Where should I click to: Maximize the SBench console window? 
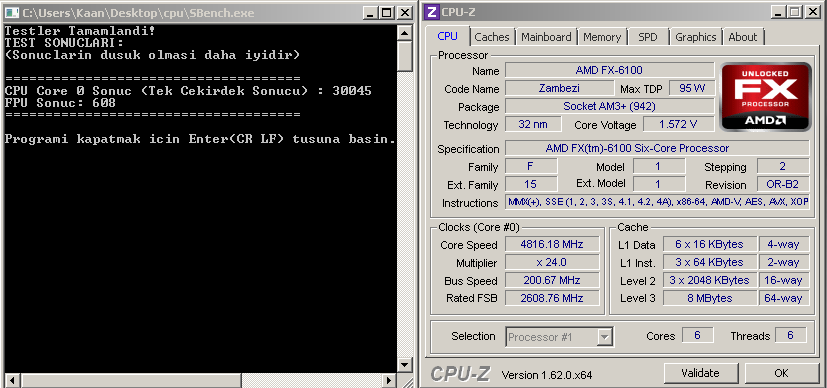(x=387, y=13)
